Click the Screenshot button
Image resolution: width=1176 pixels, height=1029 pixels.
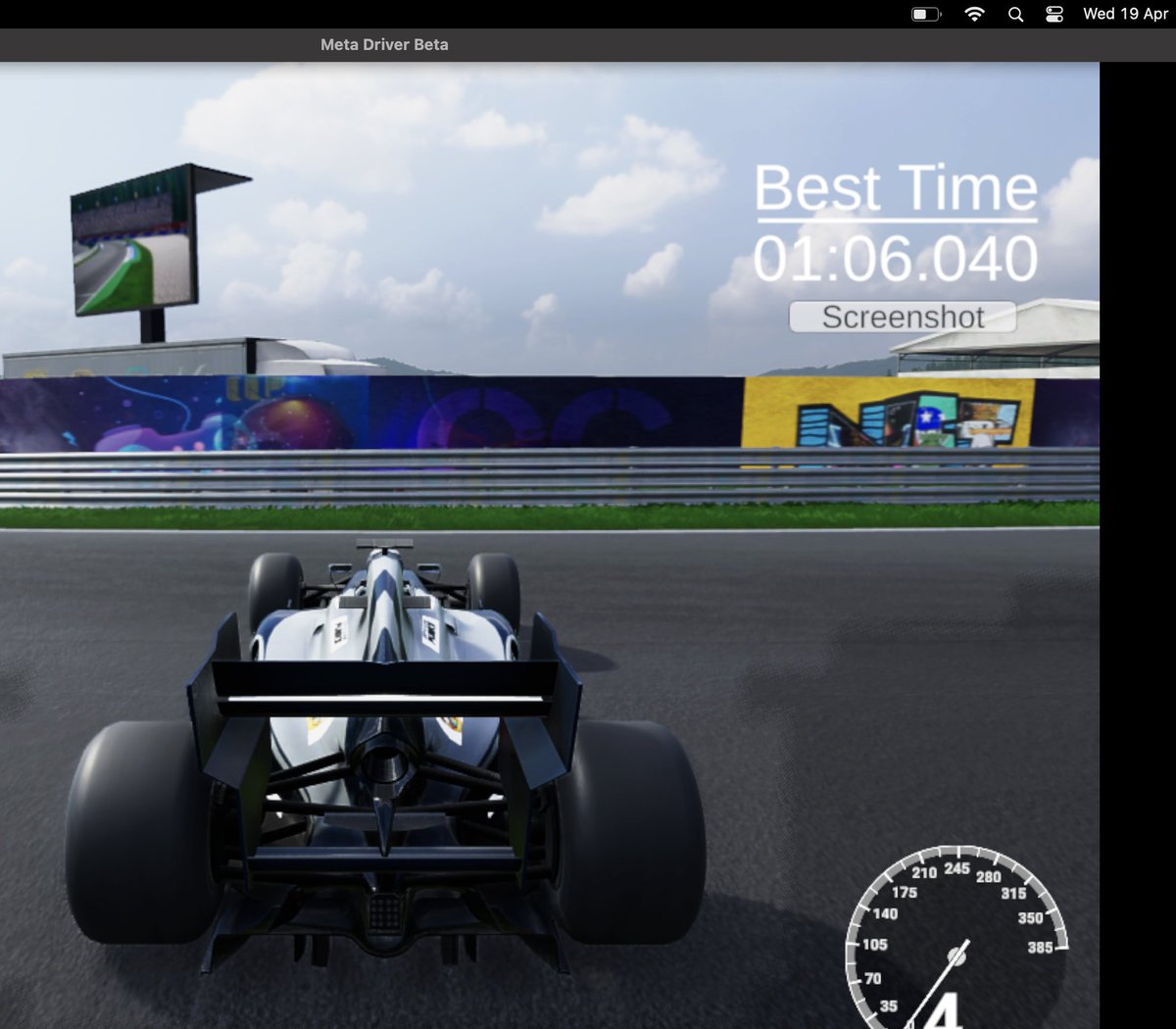tap(903, 317)
